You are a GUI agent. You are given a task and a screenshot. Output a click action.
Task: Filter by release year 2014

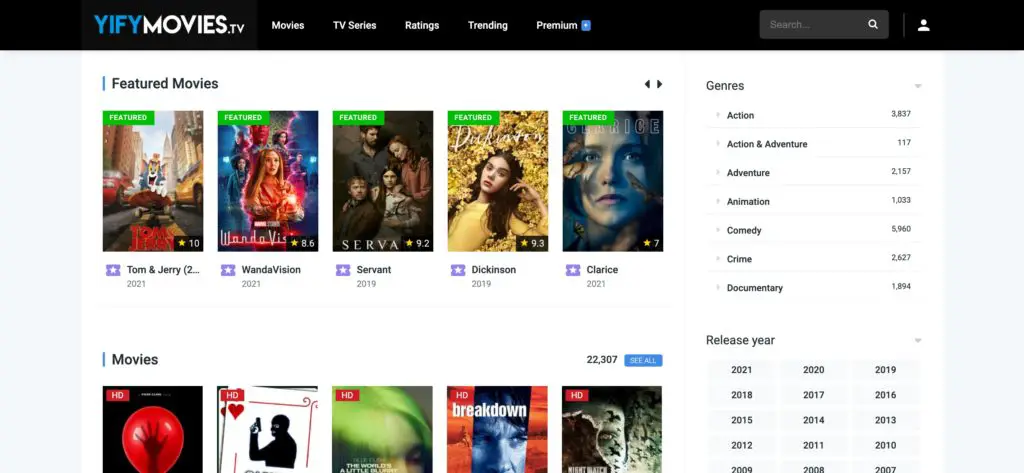tap(813, 420)
